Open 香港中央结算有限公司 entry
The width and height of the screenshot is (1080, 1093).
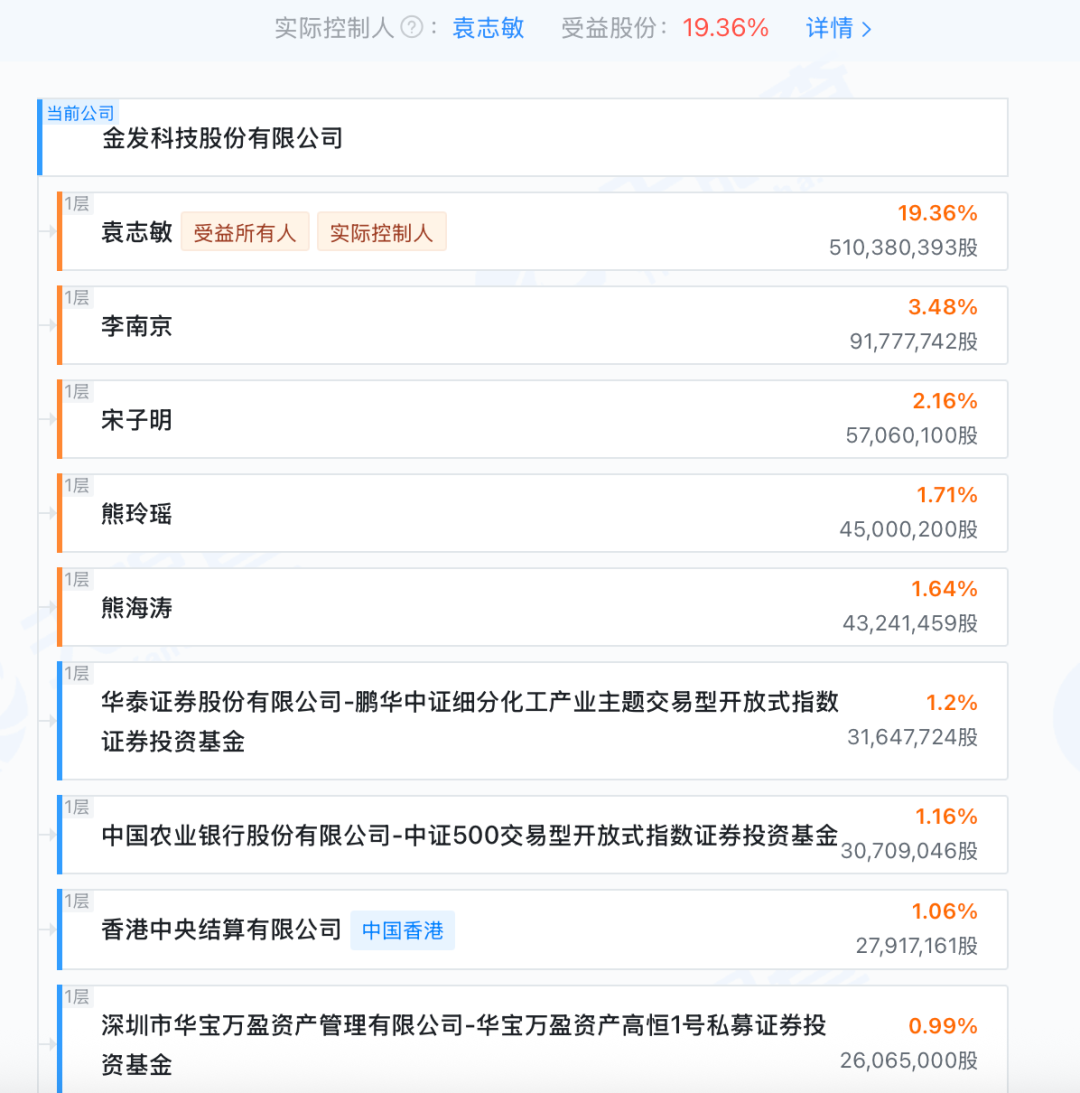[222, 930]
